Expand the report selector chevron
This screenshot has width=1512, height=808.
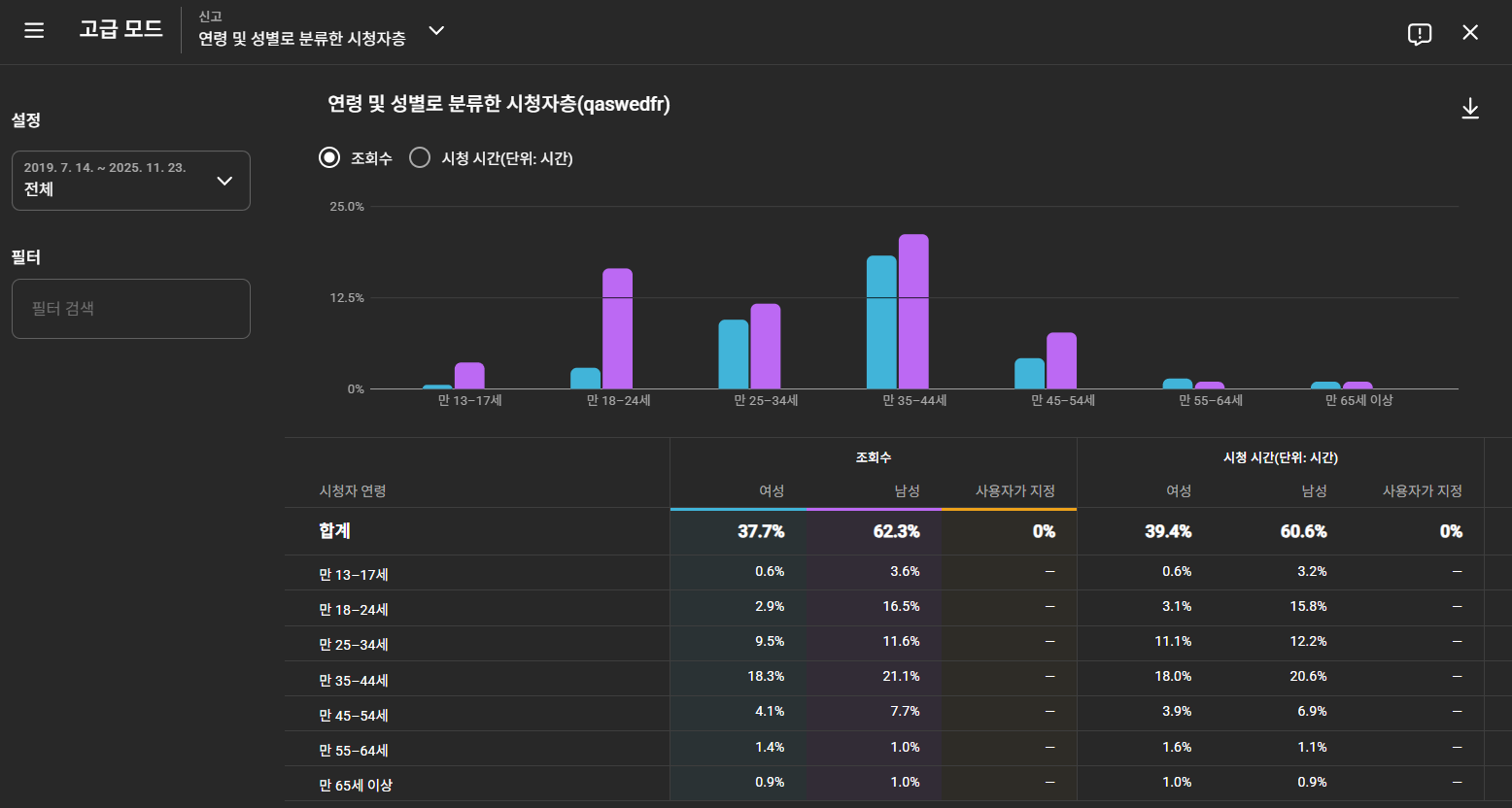click(437, 31)
